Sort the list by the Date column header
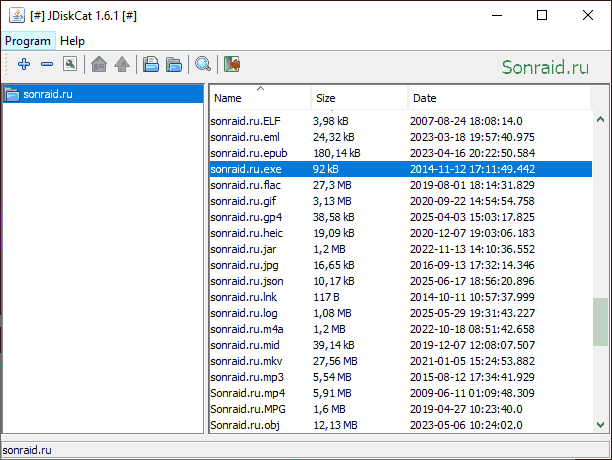The width and height of the screenshot is (612, 460). 499,98
